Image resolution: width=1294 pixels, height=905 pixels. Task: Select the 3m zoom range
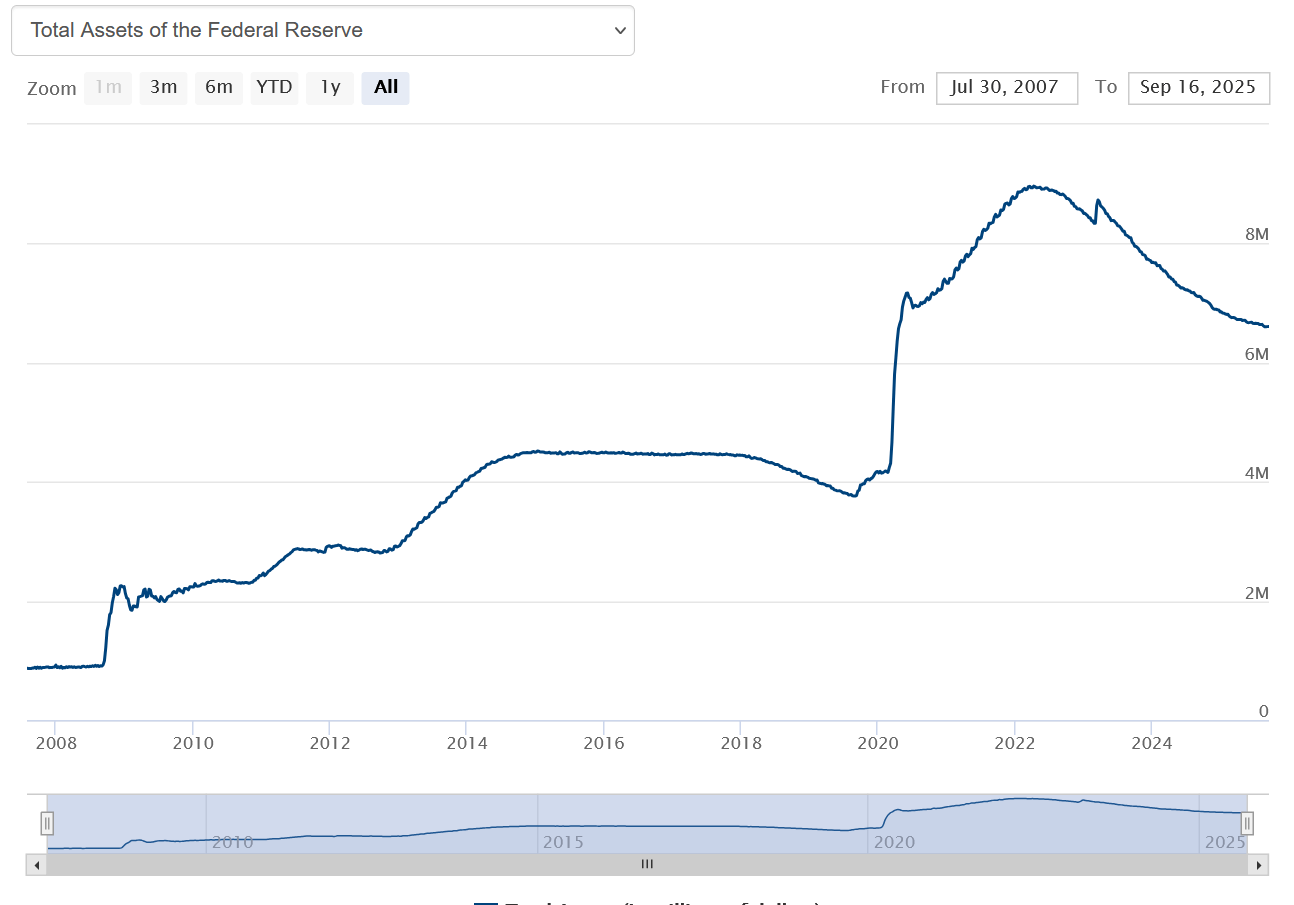coord(164,88)
